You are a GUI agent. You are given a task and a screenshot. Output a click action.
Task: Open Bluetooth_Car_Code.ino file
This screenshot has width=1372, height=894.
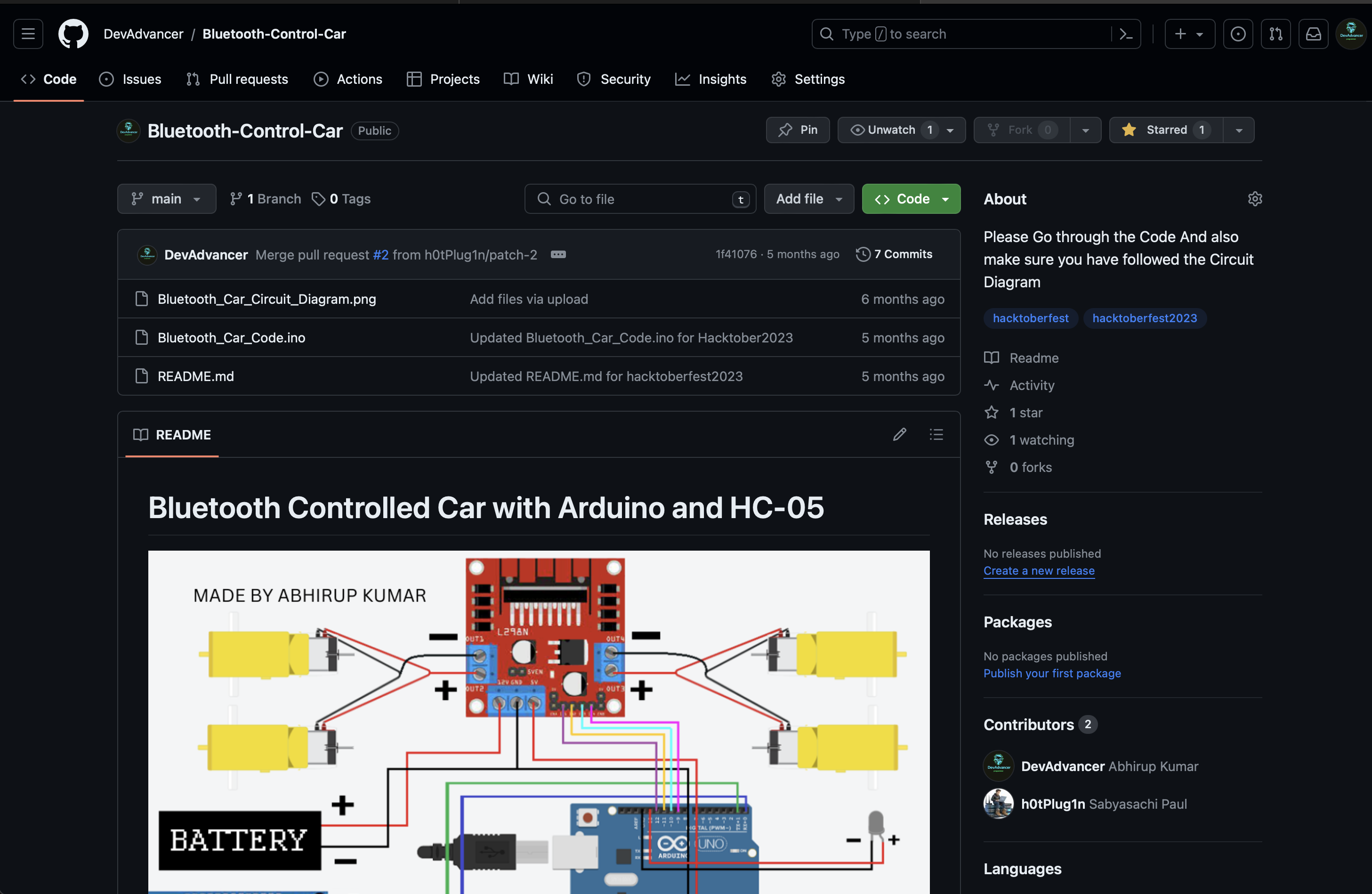[231, 337]
